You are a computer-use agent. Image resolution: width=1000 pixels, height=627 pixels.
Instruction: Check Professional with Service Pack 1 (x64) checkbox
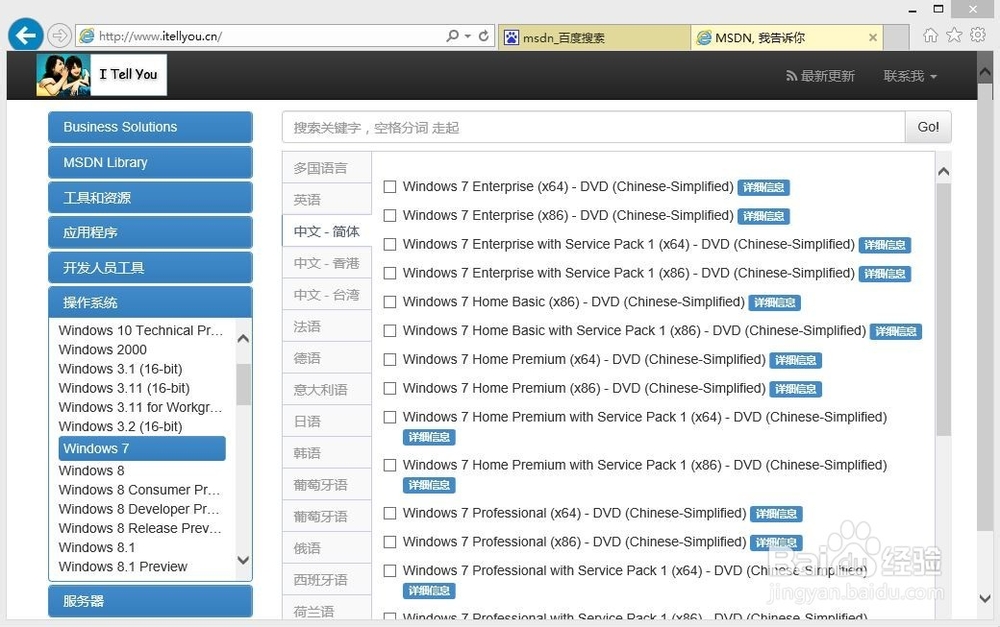point(390,571)
